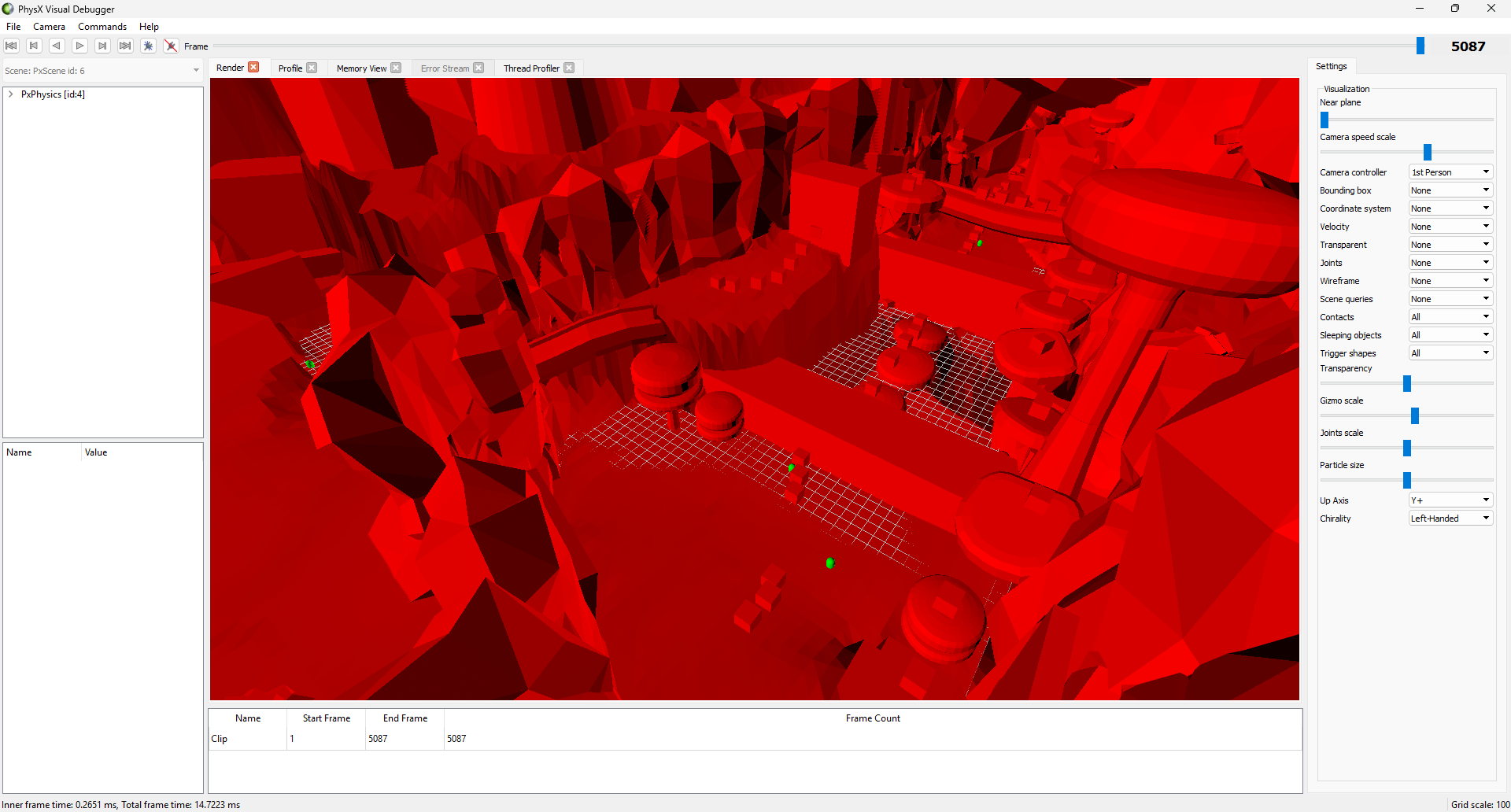Switch to the Thread Profiler tab
This screenshot has width=1511, height=812.
[x=530, y=68]
